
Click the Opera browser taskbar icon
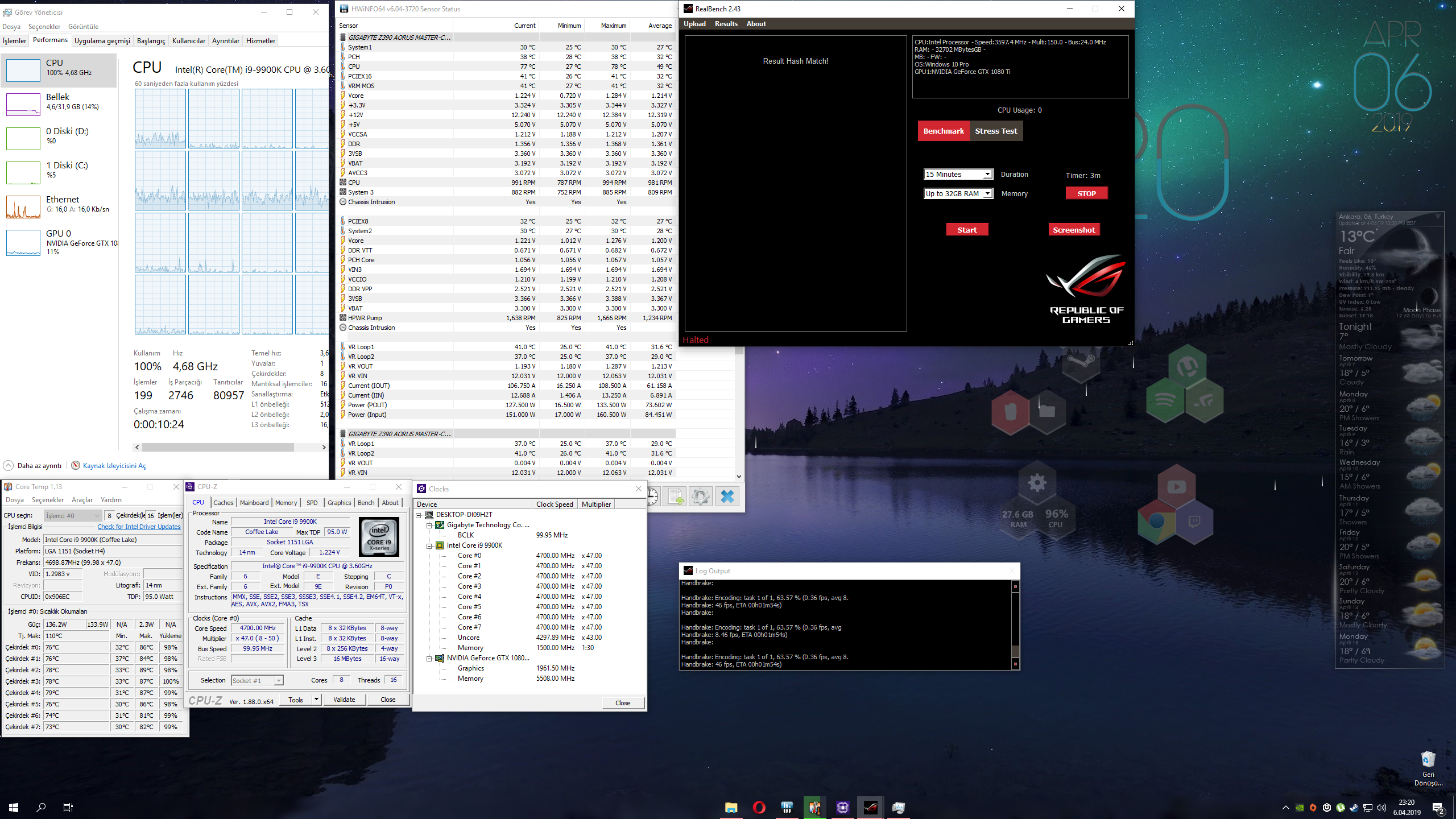pos(759,807)
